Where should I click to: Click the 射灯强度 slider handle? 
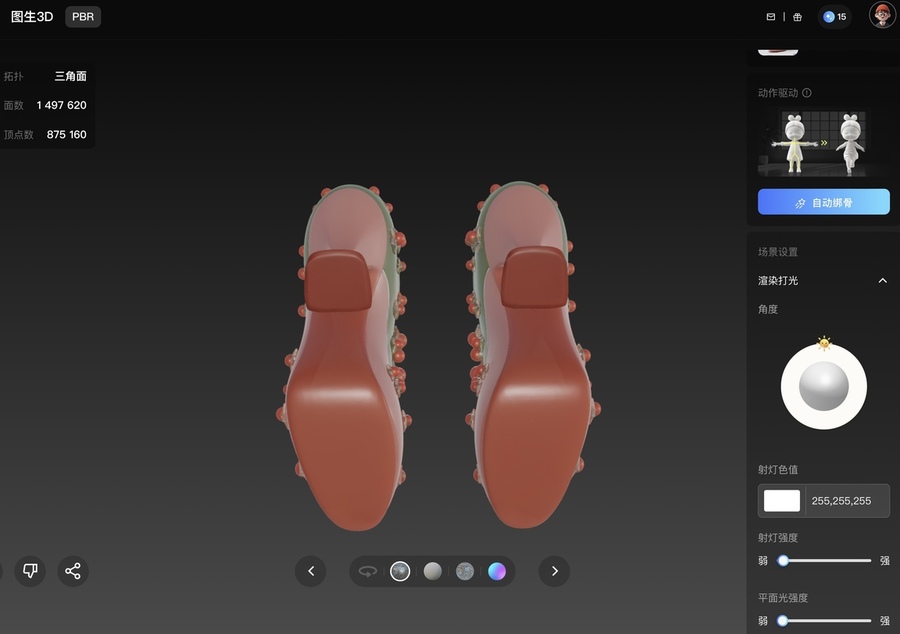[x=783, y=561]
